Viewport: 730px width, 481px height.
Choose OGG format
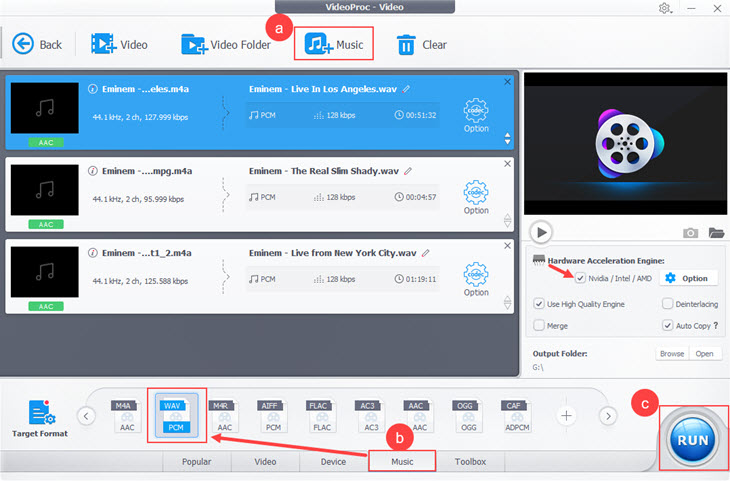(x=467, y=415)
